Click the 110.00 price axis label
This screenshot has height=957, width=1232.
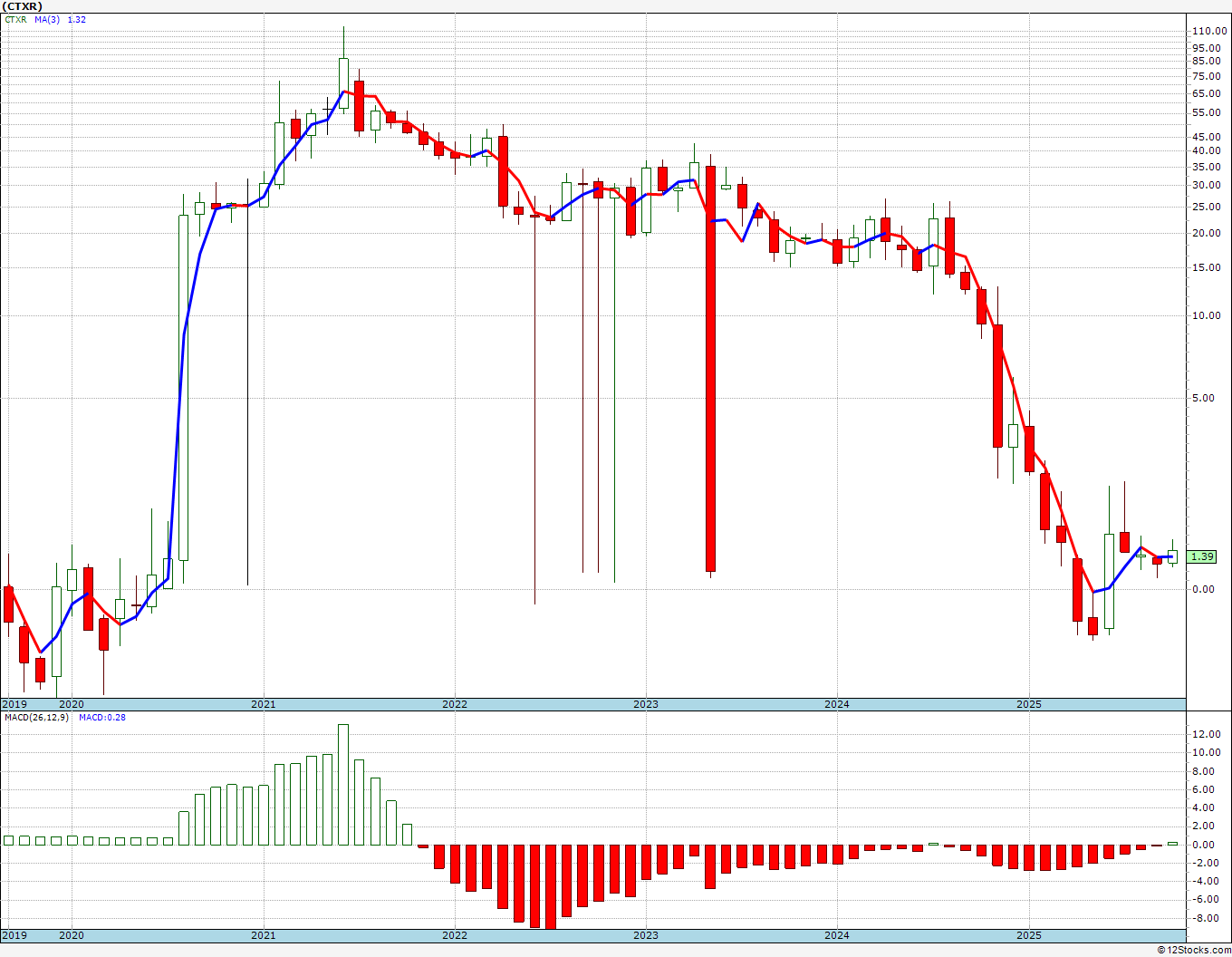[x=1208, y=31]
